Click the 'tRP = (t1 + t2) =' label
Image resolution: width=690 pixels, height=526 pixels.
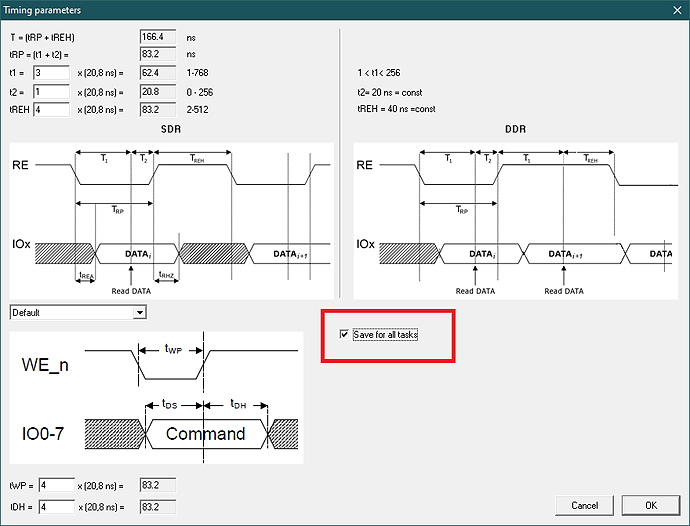click(39, 55)
